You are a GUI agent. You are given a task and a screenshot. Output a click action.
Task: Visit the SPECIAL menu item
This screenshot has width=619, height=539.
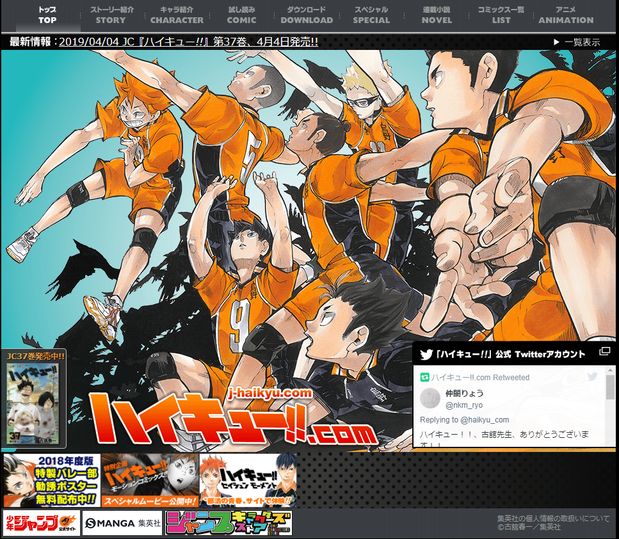tap(371, 16)
